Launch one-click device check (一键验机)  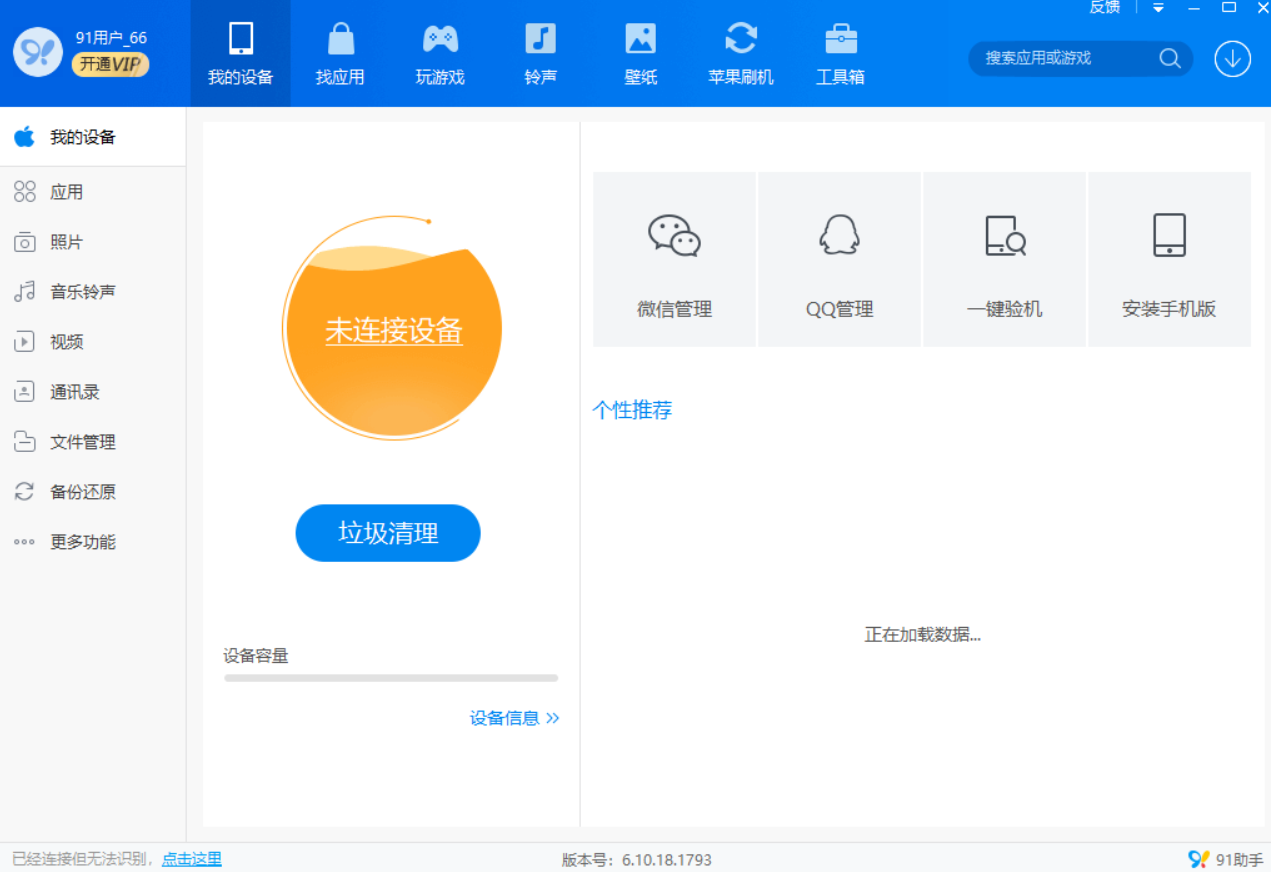[x=1004, y=260]
